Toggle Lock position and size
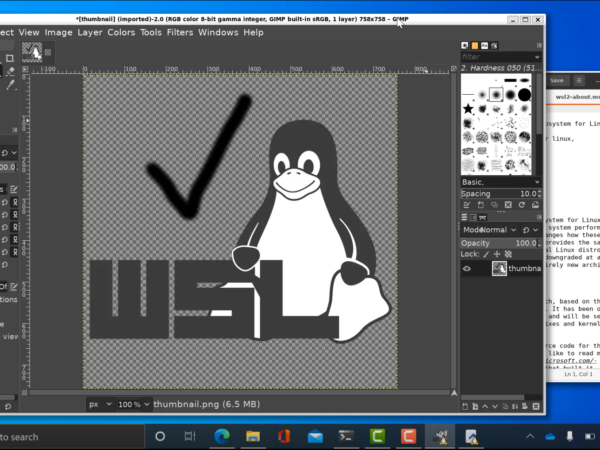The image size is (600, 450). click(497, 254)
